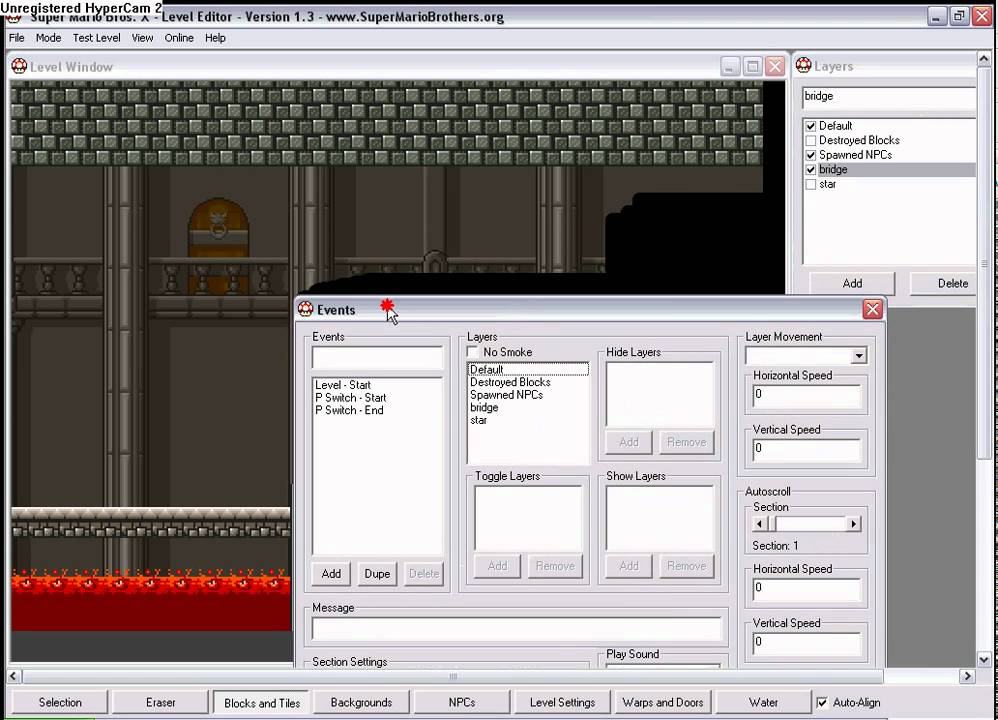Click the event name input field
The width and height of the screenshot is (998, 720).
(377, 358)
